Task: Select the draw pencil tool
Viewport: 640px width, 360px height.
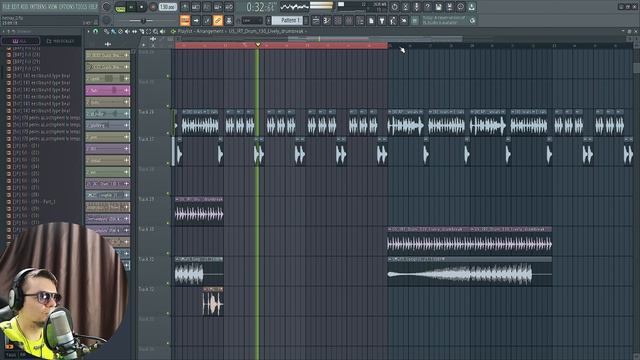Action: 106,31
